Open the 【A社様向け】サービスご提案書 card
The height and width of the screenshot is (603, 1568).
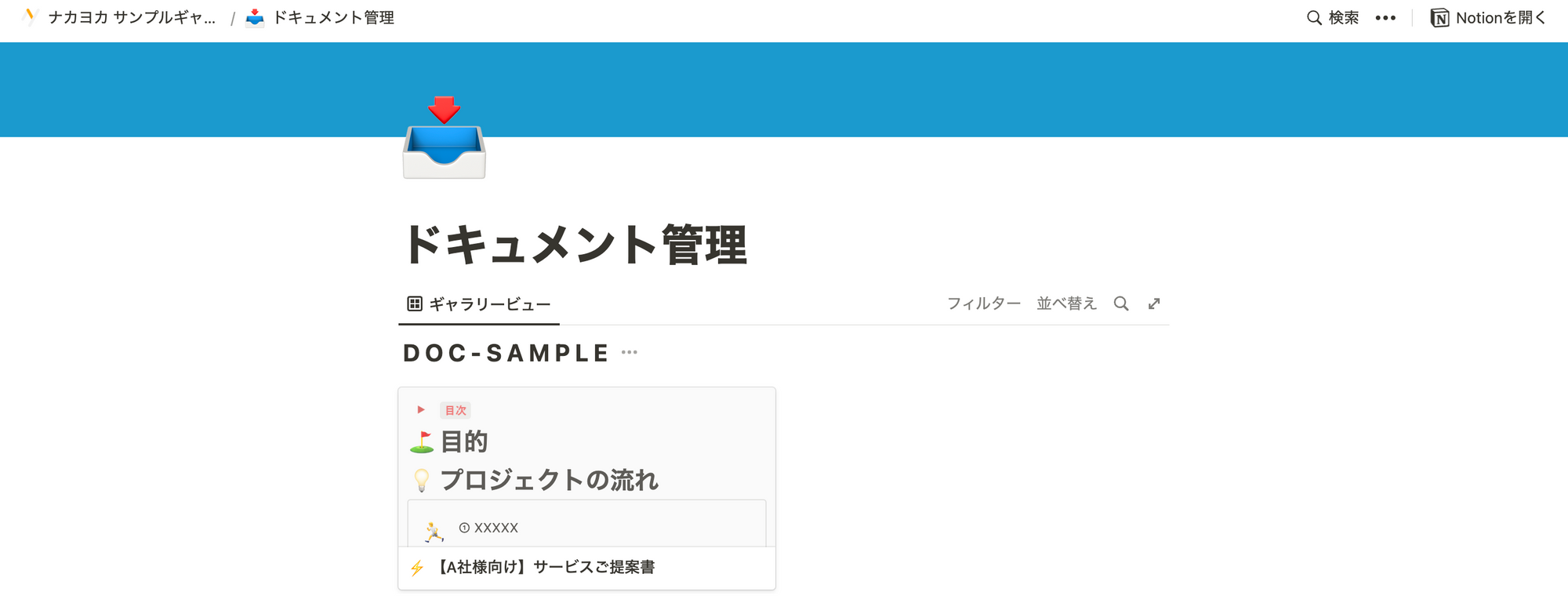click(x=546, y=568)
